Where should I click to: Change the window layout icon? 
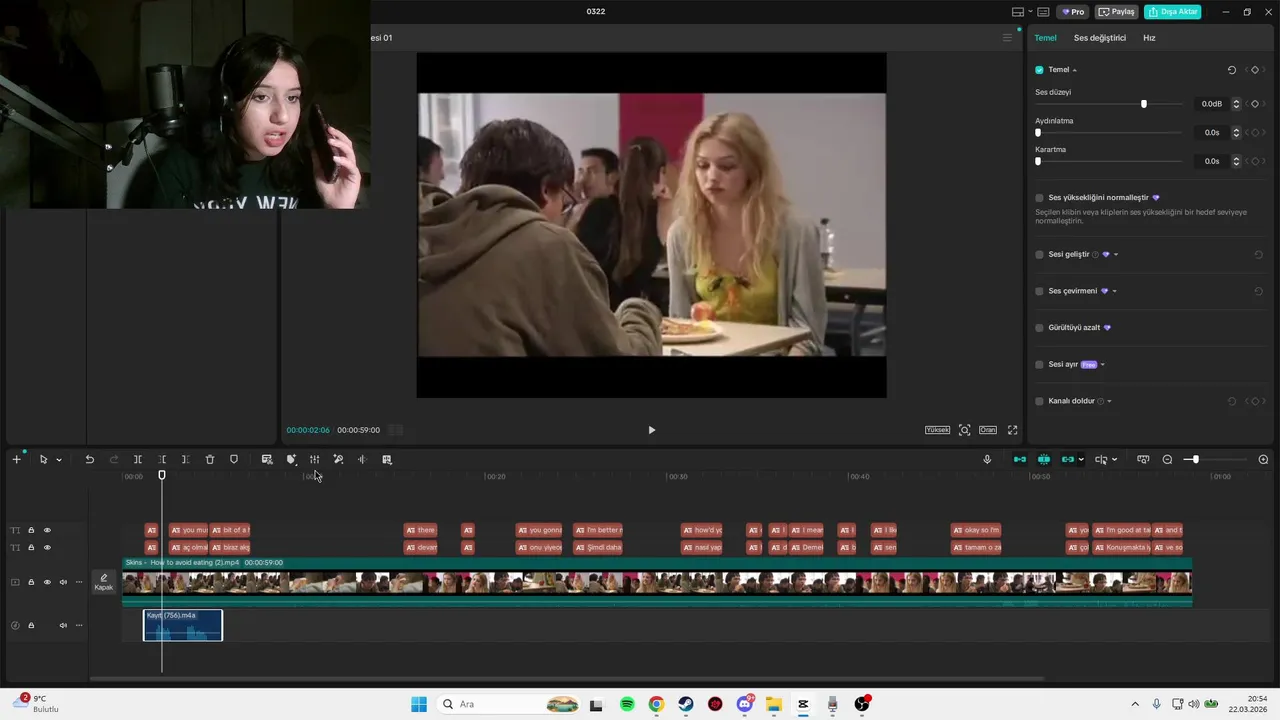point(1018,12)
